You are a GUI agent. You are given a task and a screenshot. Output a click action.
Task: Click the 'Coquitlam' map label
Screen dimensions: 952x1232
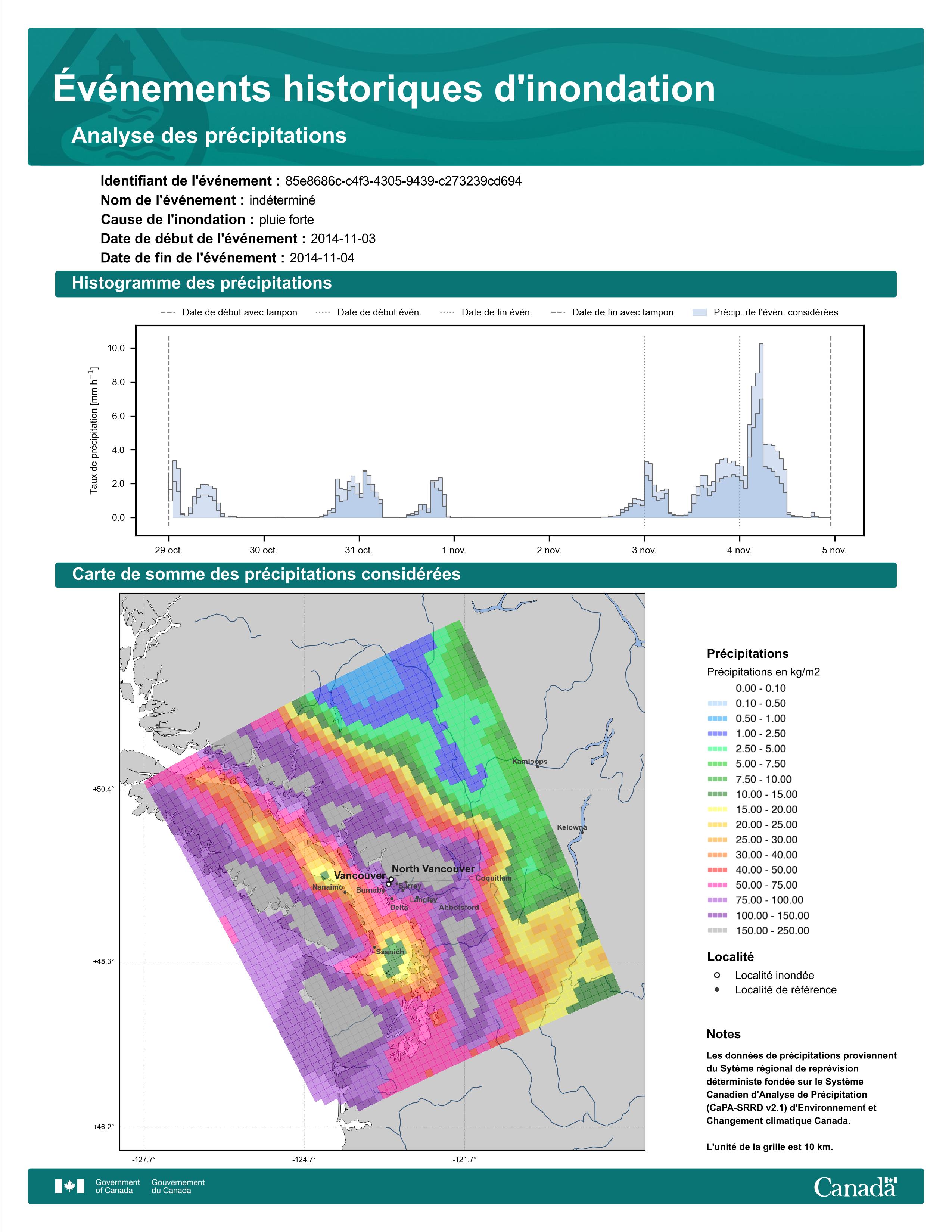pos(494,878)
